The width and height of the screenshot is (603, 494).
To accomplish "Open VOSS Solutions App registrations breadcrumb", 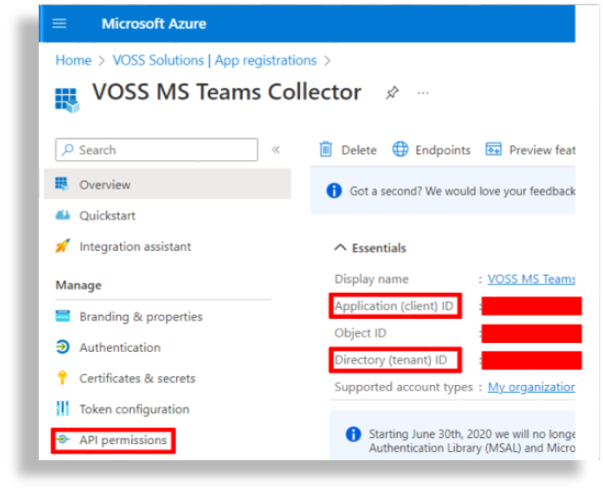I will (x=215, y=60).
